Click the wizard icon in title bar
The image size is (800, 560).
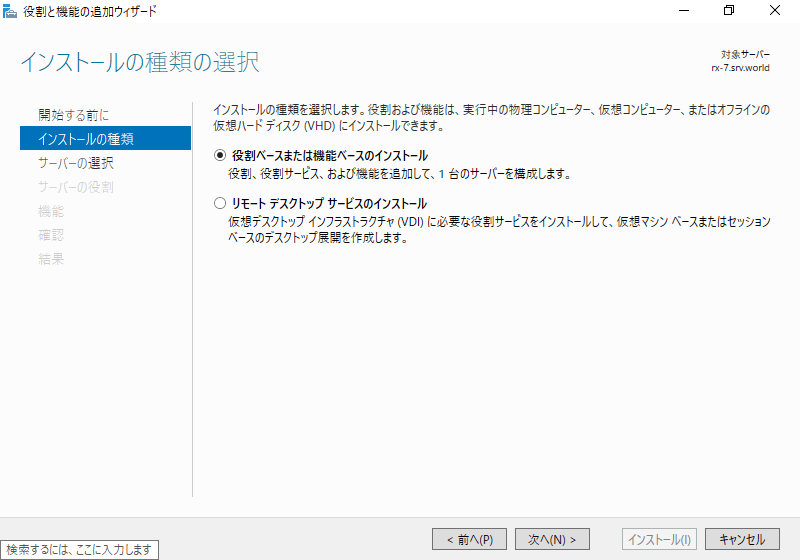tap(10, 11)
